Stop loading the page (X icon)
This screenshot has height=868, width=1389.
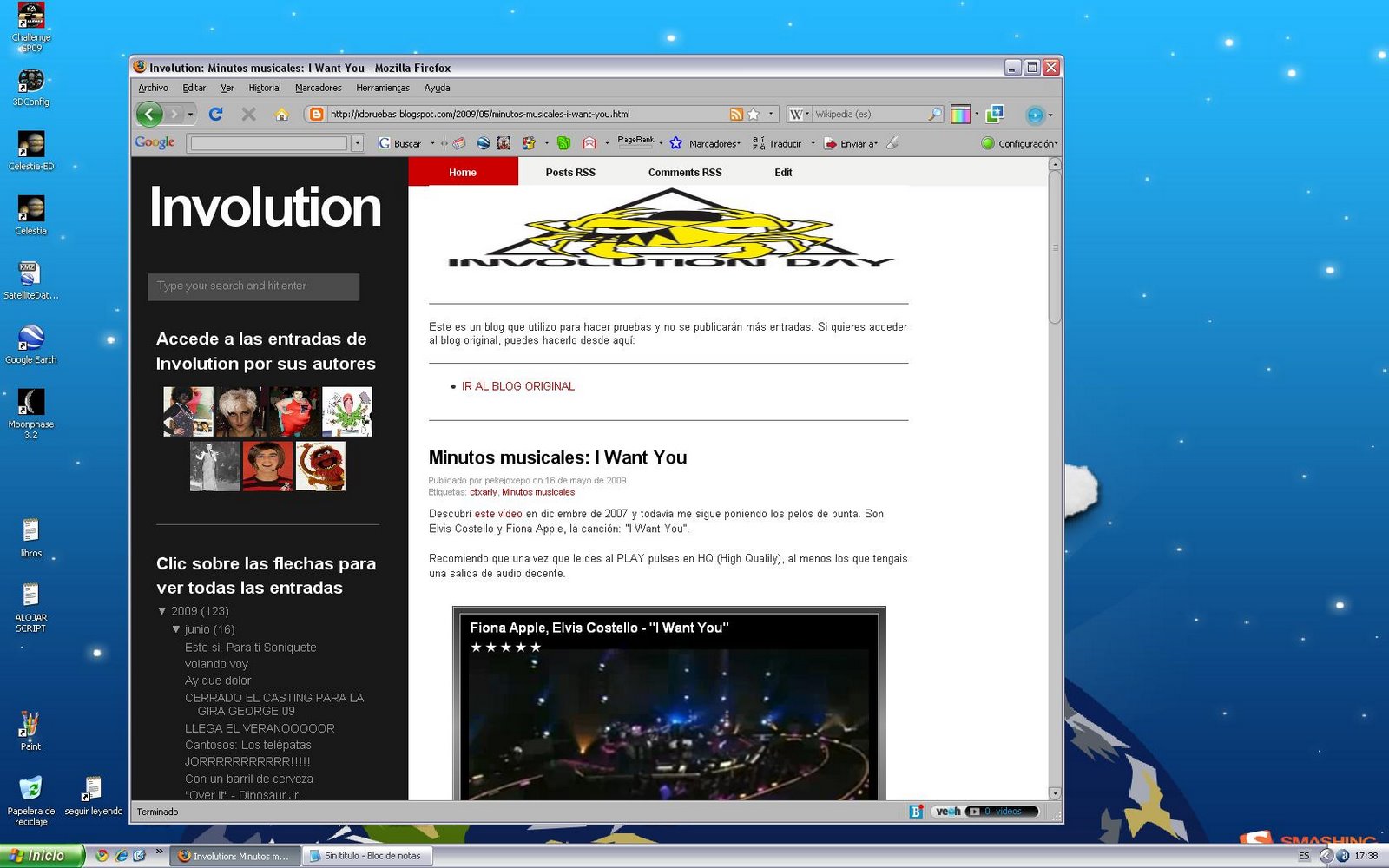[248, 114]
